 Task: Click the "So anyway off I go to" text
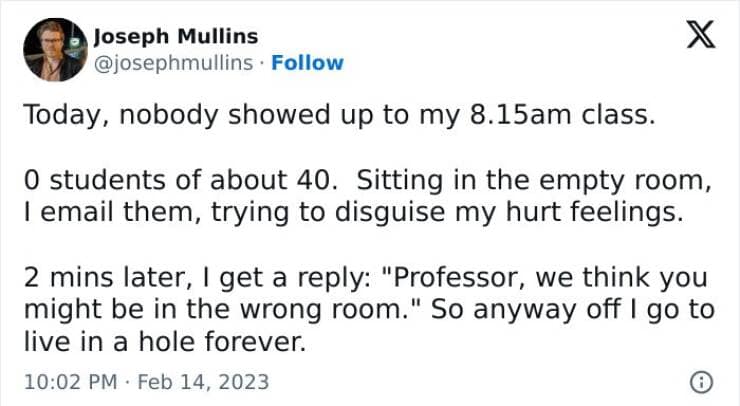576,309
